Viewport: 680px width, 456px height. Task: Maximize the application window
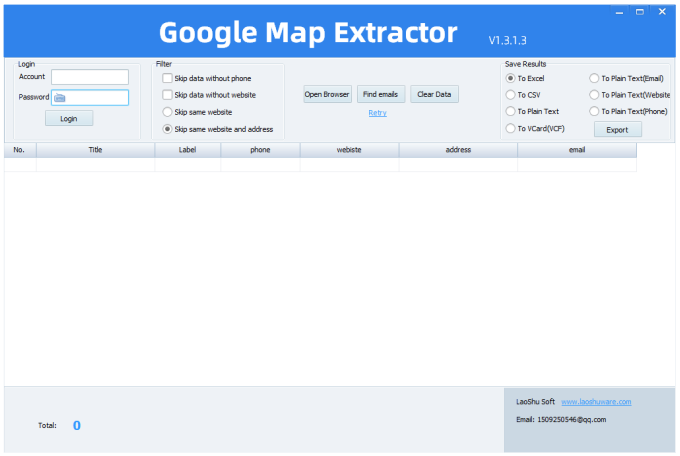point(640,11)
